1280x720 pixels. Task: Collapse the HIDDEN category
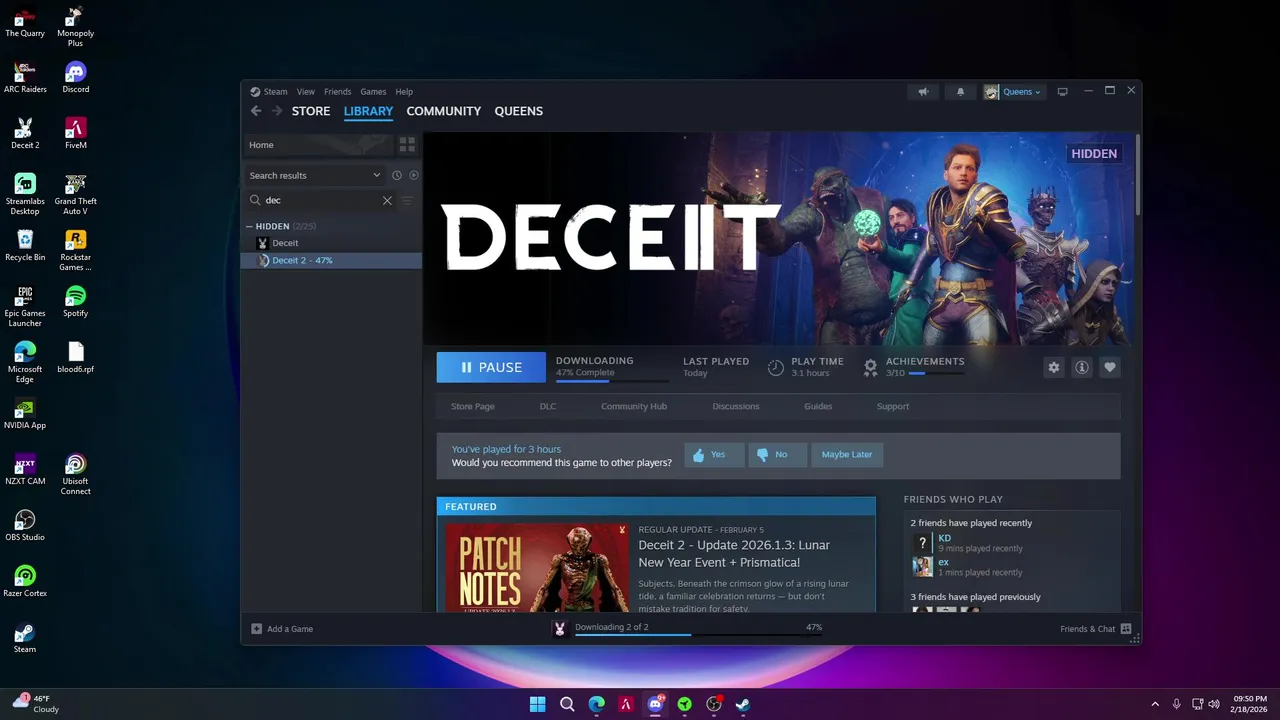pyautogui.click(x=249, y=226)
